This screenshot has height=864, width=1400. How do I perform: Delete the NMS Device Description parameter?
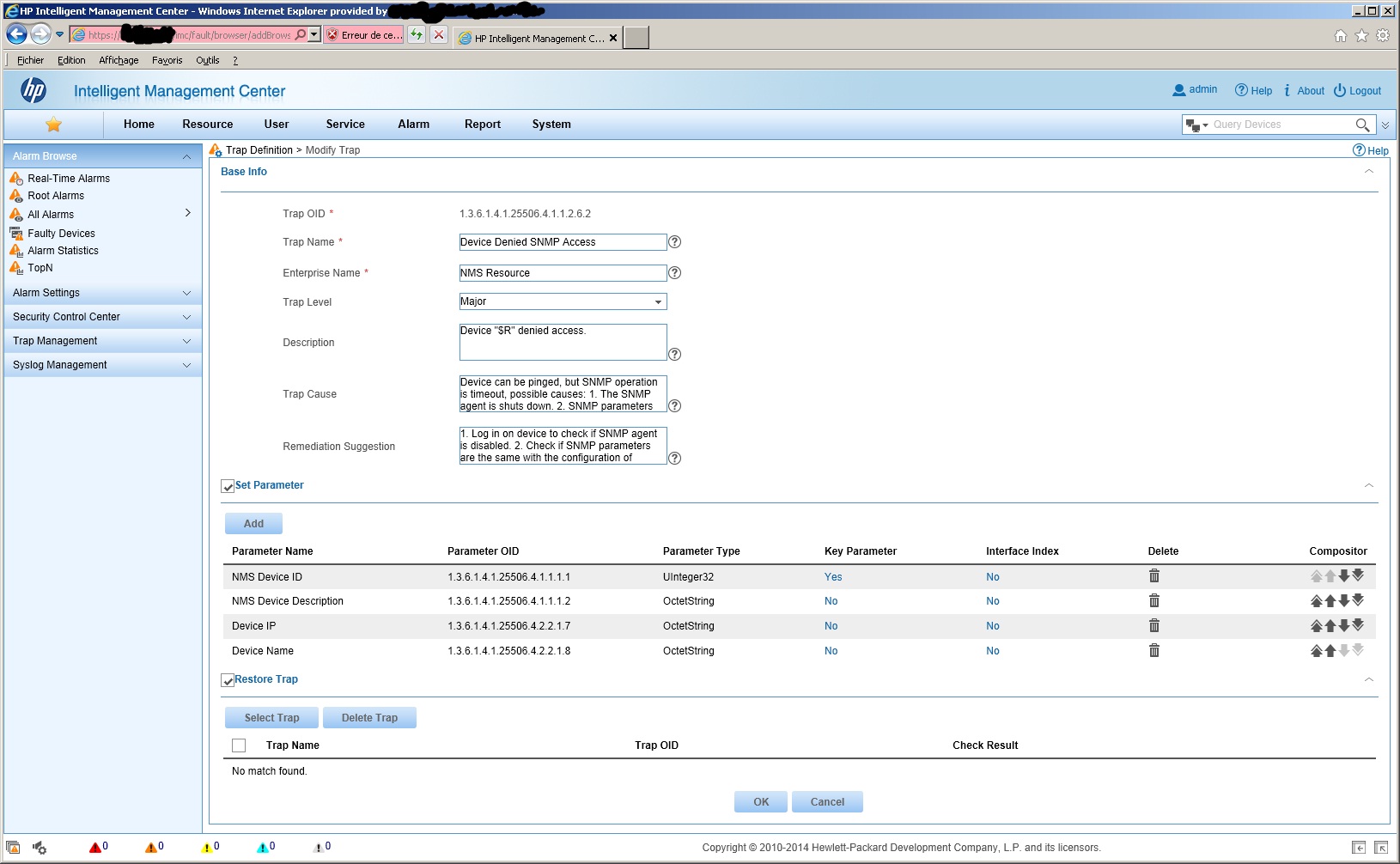(1154, 601)
